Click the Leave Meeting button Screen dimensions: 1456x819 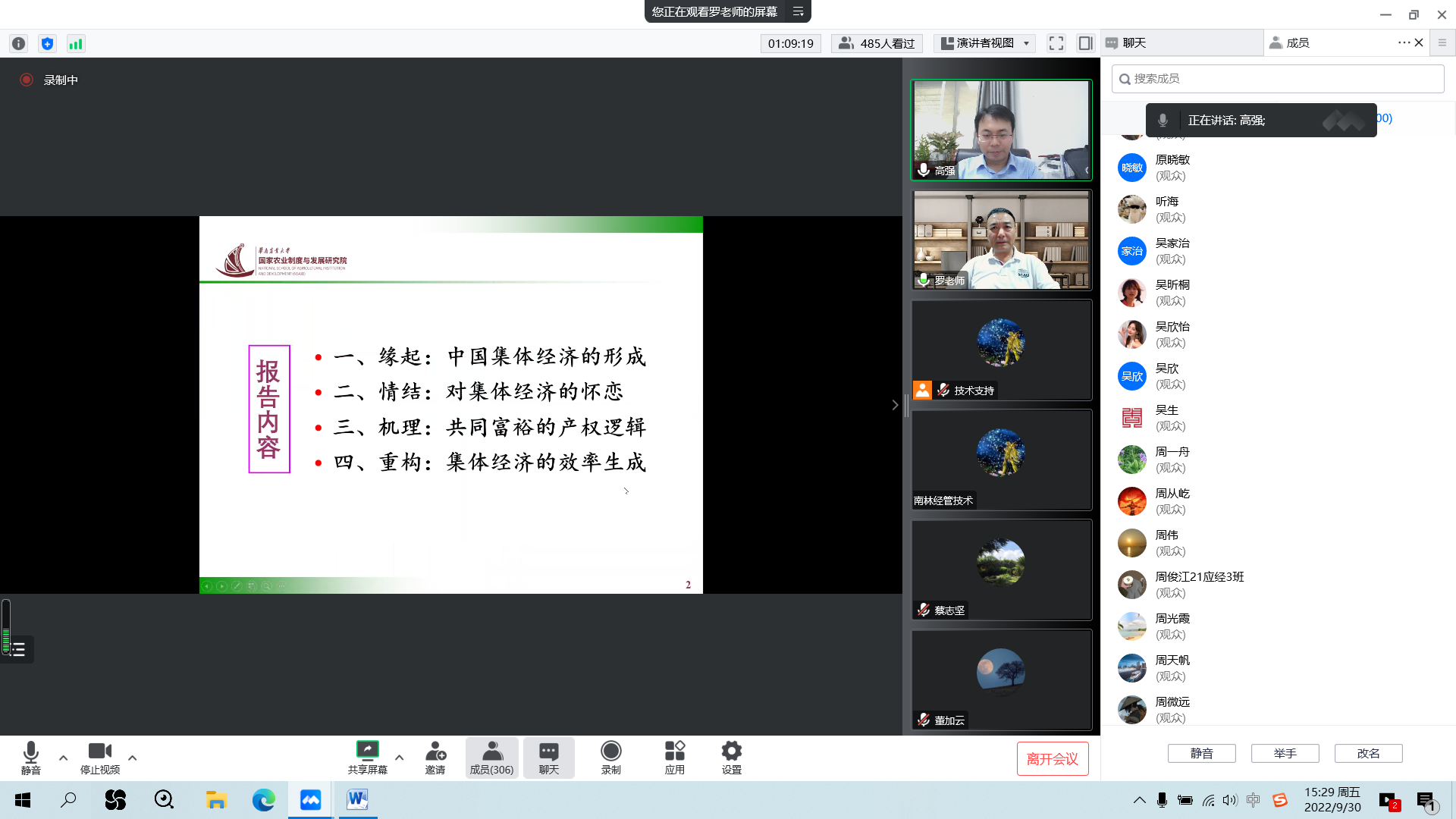click(x=1052, y=759)
